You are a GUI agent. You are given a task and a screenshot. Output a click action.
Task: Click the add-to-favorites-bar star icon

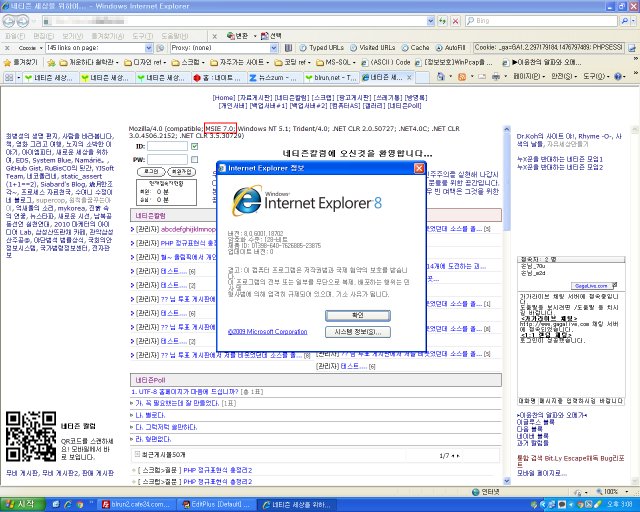[x=51, y=62]
